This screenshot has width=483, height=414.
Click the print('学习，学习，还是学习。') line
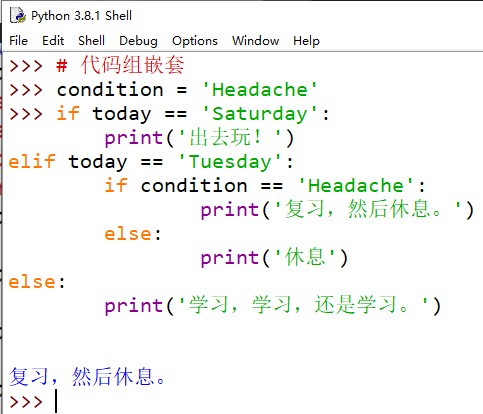[x=273, y=305]
